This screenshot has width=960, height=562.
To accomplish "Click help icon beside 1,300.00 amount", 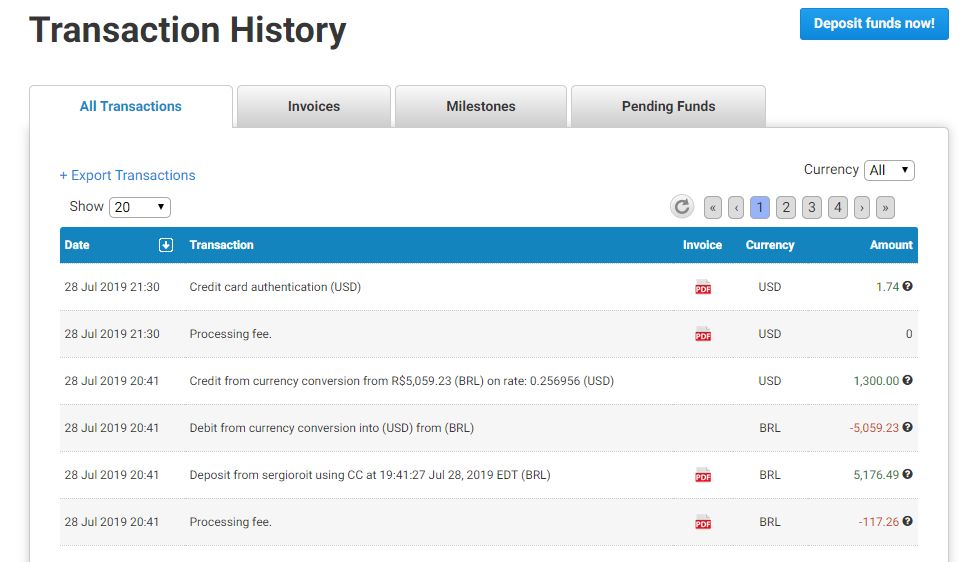I will 907,380.
